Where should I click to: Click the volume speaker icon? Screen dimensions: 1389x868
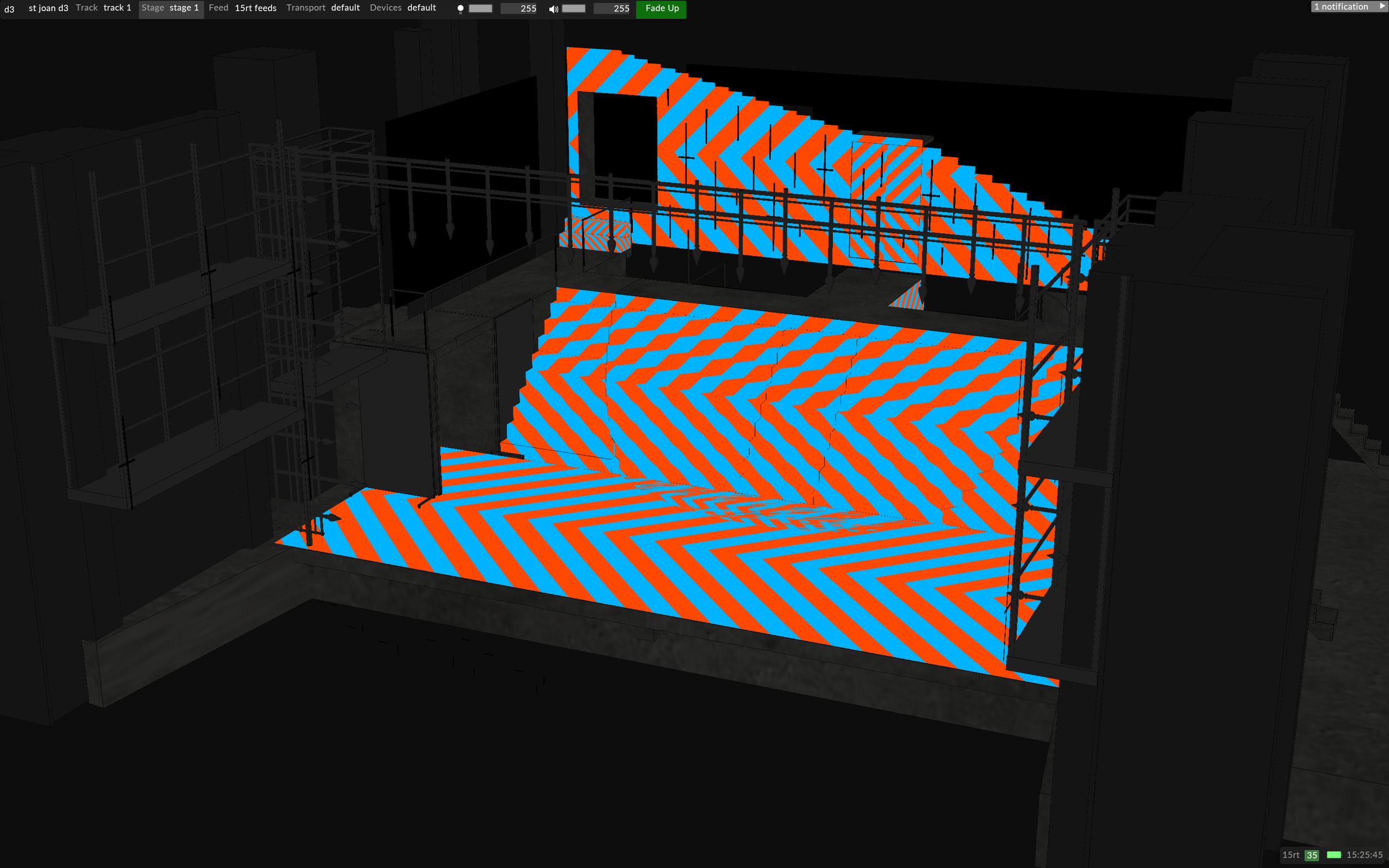[x=553, y=9]
